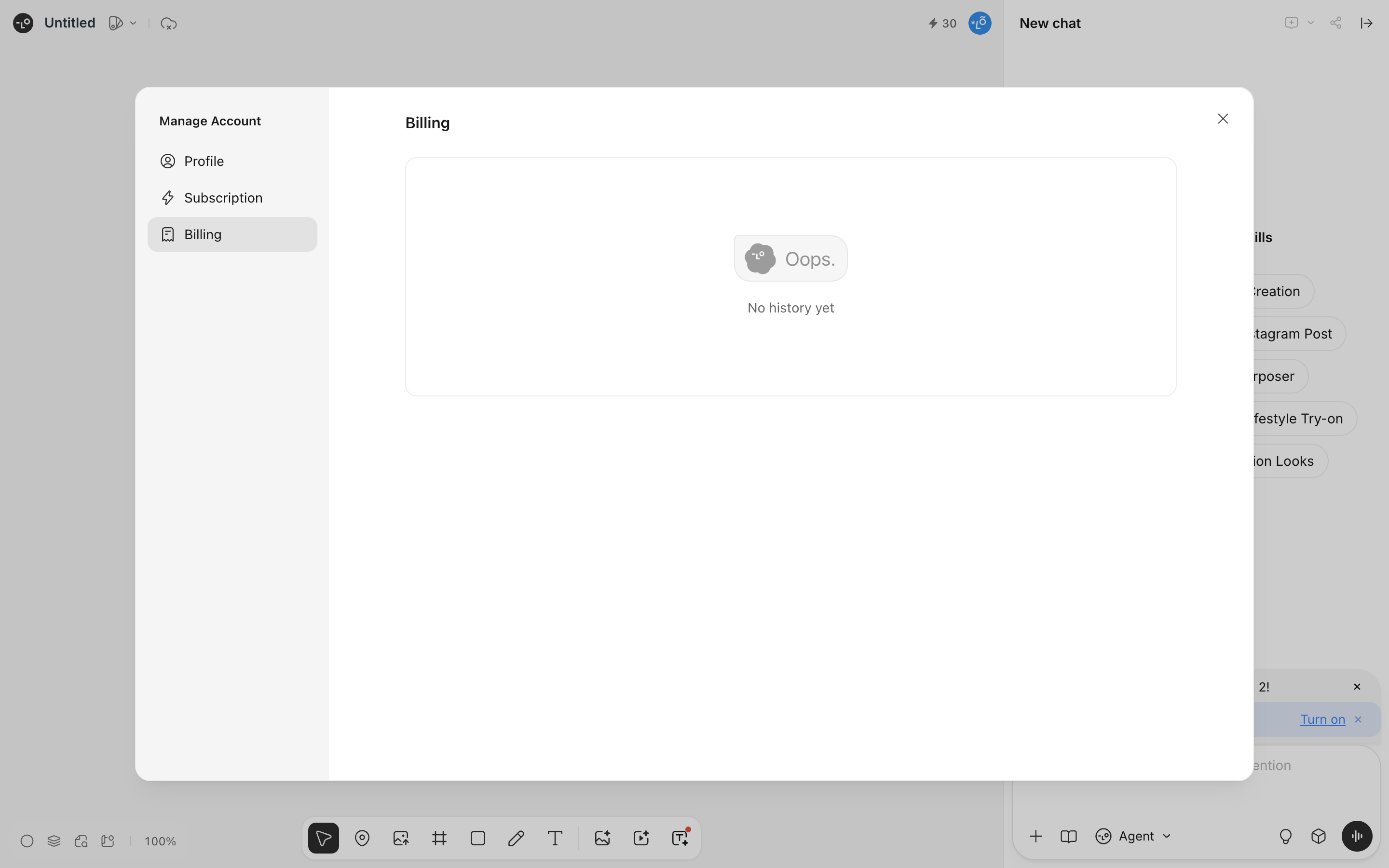Click the AI video generator tool

(x=641, y=838)
